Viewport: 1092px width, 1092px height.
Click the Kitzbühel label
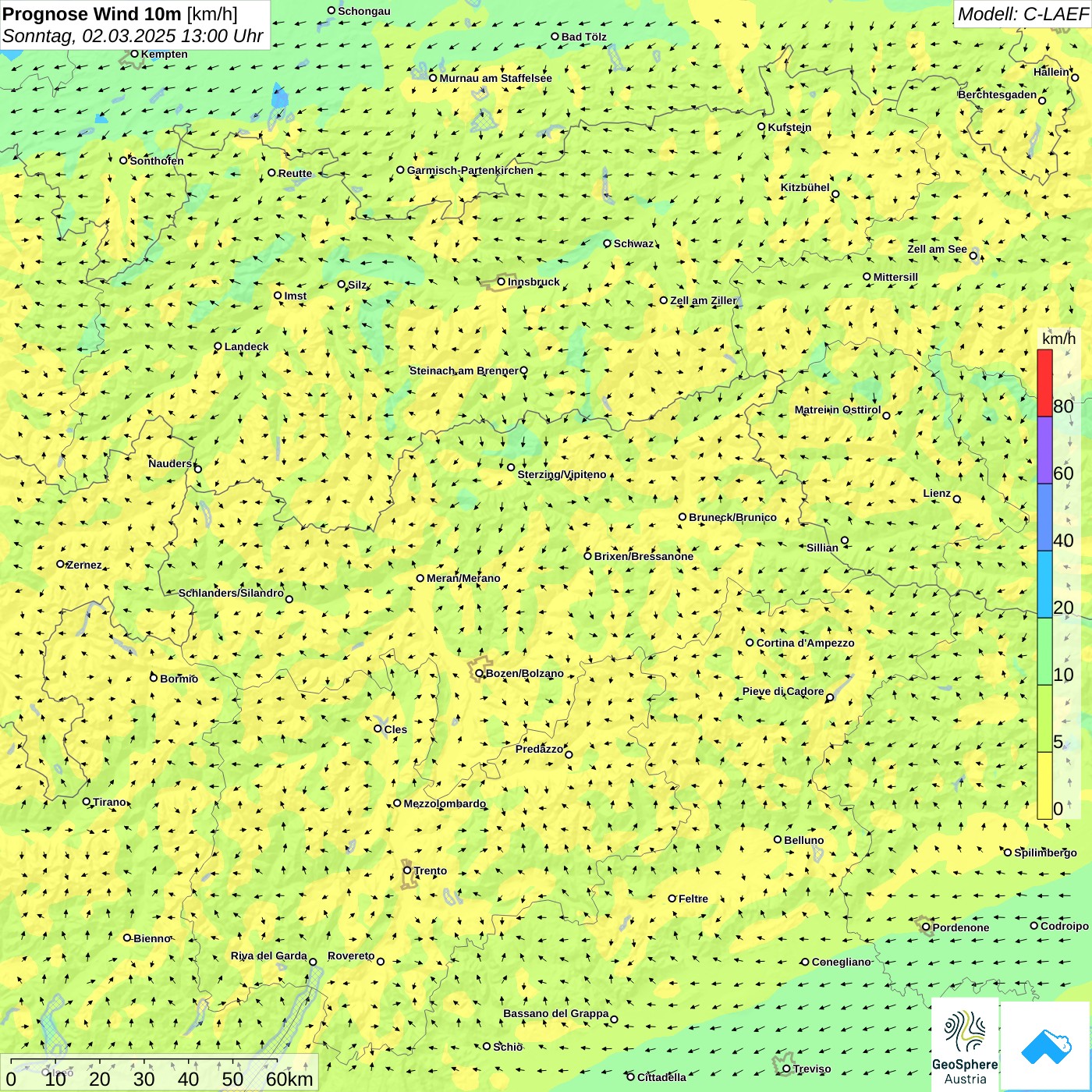(805, 187)
